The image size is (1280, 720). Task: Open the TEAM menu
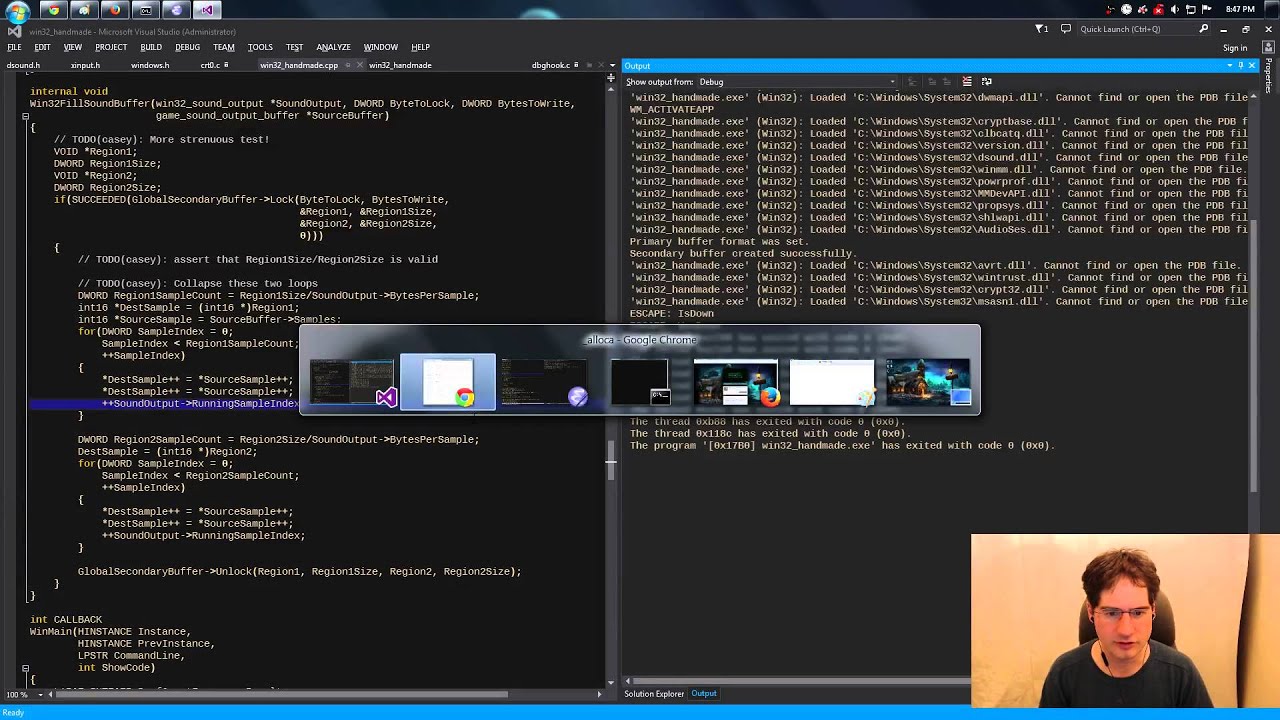(x=224, y=47)
